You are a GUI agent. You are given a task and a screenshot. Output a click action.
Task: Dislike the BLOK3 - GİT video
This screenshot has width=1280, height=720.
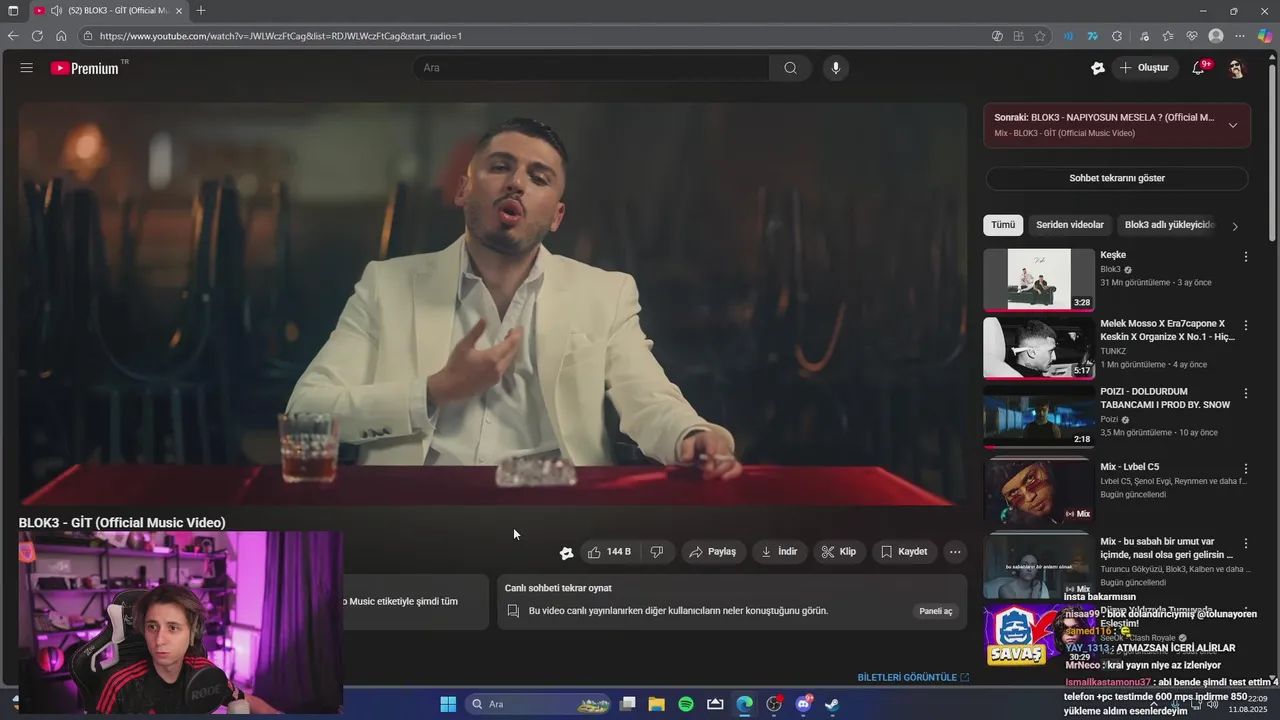(x=657, y=552)
